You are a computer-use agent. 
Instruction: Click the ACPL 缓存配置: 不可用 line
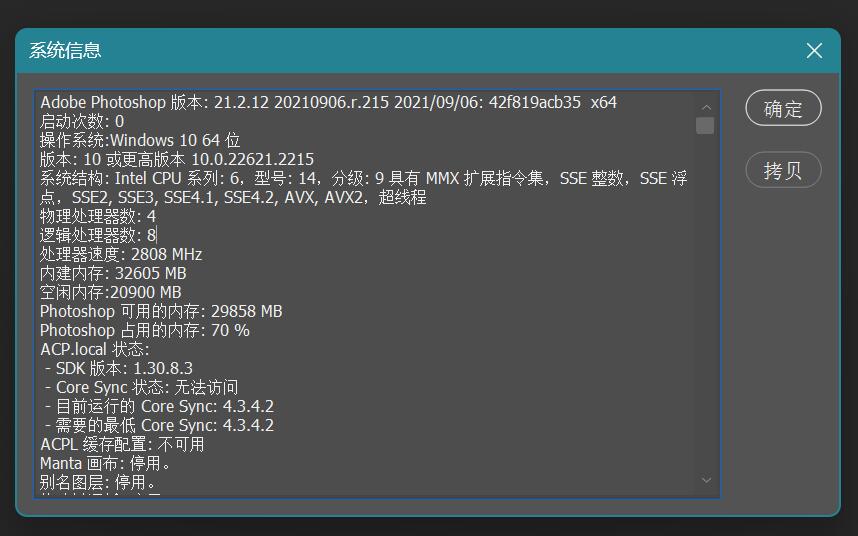[x=122, y=445]
